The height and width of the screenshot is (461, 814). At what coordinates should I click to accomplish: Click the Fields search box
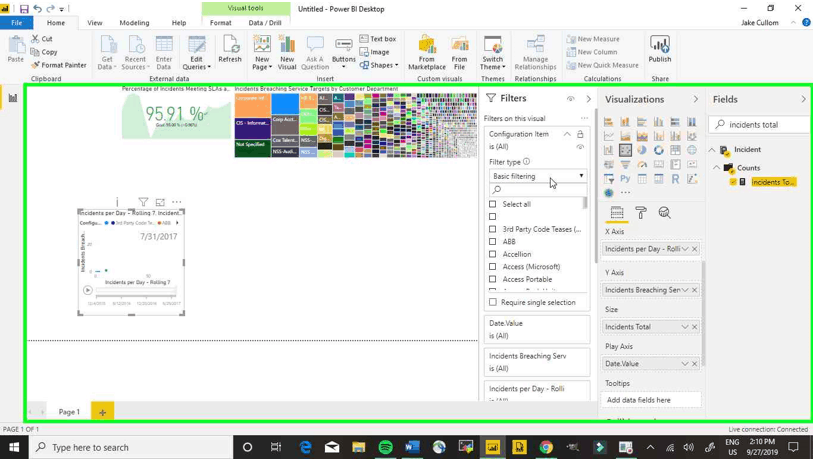coord(759,125)
